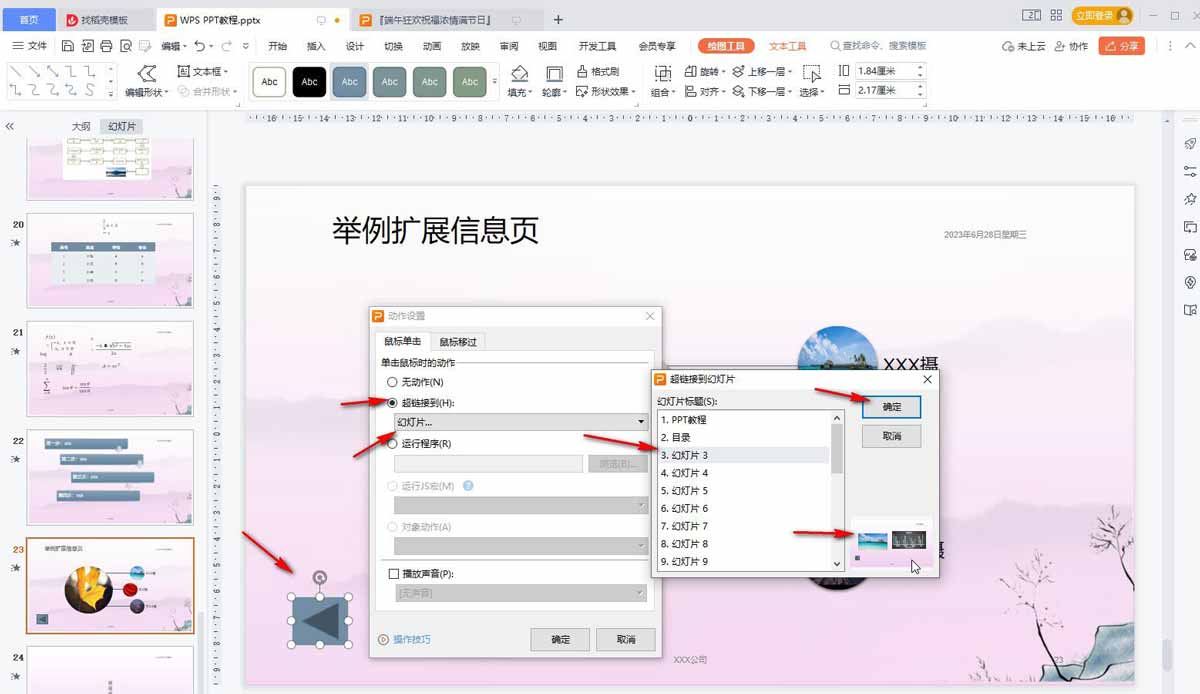The height and width of the screenshot is (694, 1200).
Task: Click 取消 in the 动作设置 dialog
Action: tap(626, 640)
